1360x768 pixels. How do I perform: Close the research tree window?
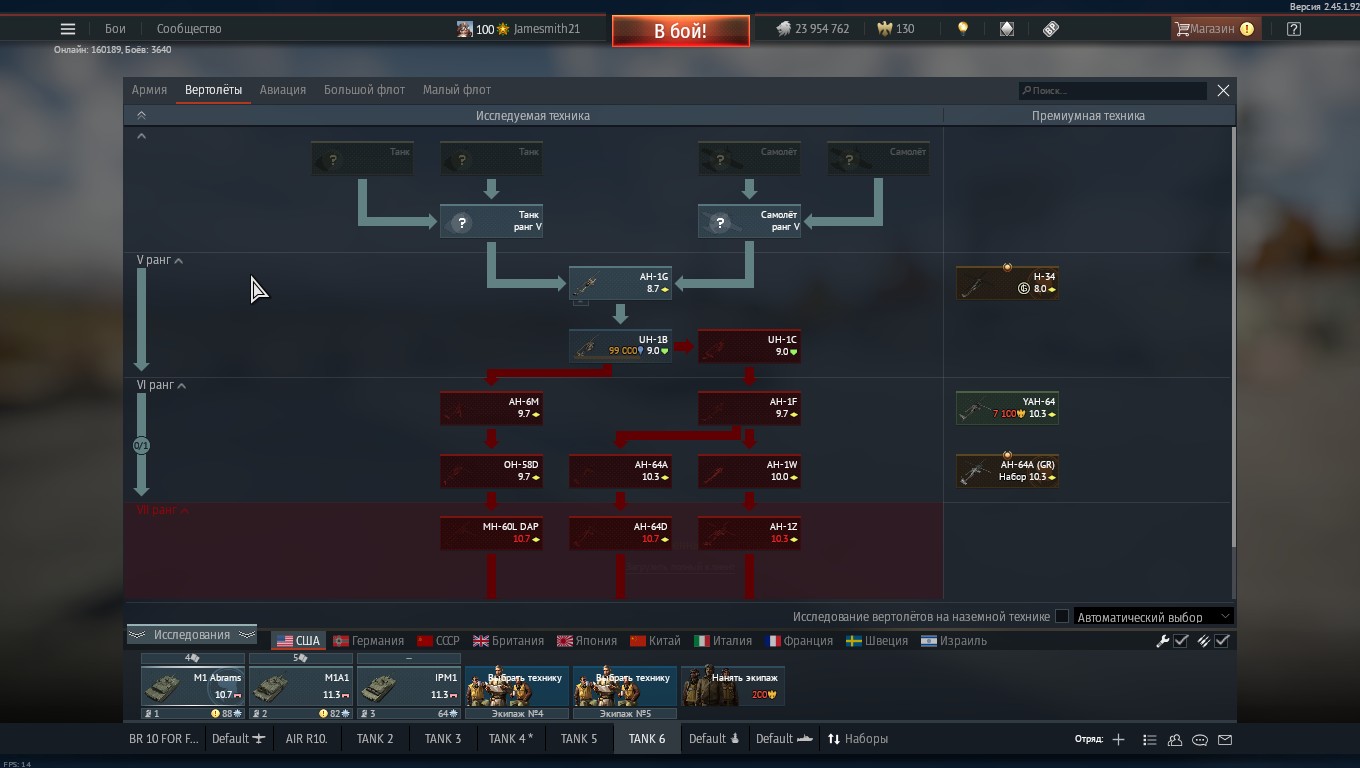pyautogui.click(x=1223, y=90)
